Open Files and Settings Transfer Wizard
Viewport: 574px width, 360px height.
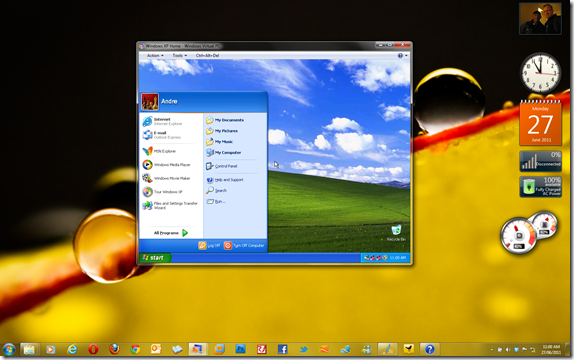170,205
